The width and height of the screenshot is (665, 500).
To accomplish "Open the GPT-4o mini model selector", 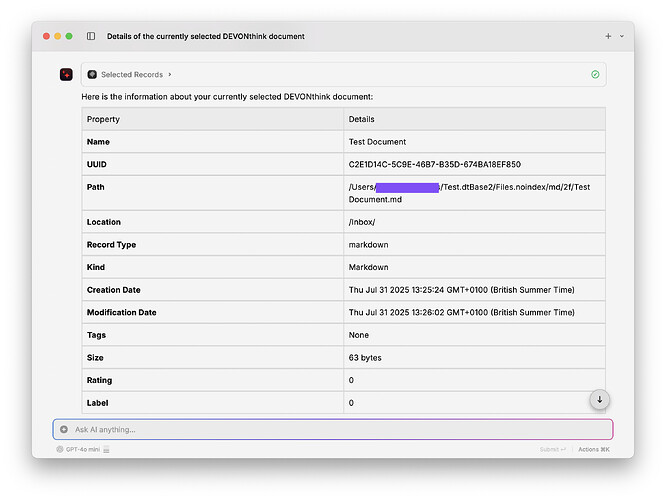I will click(83, 449).
